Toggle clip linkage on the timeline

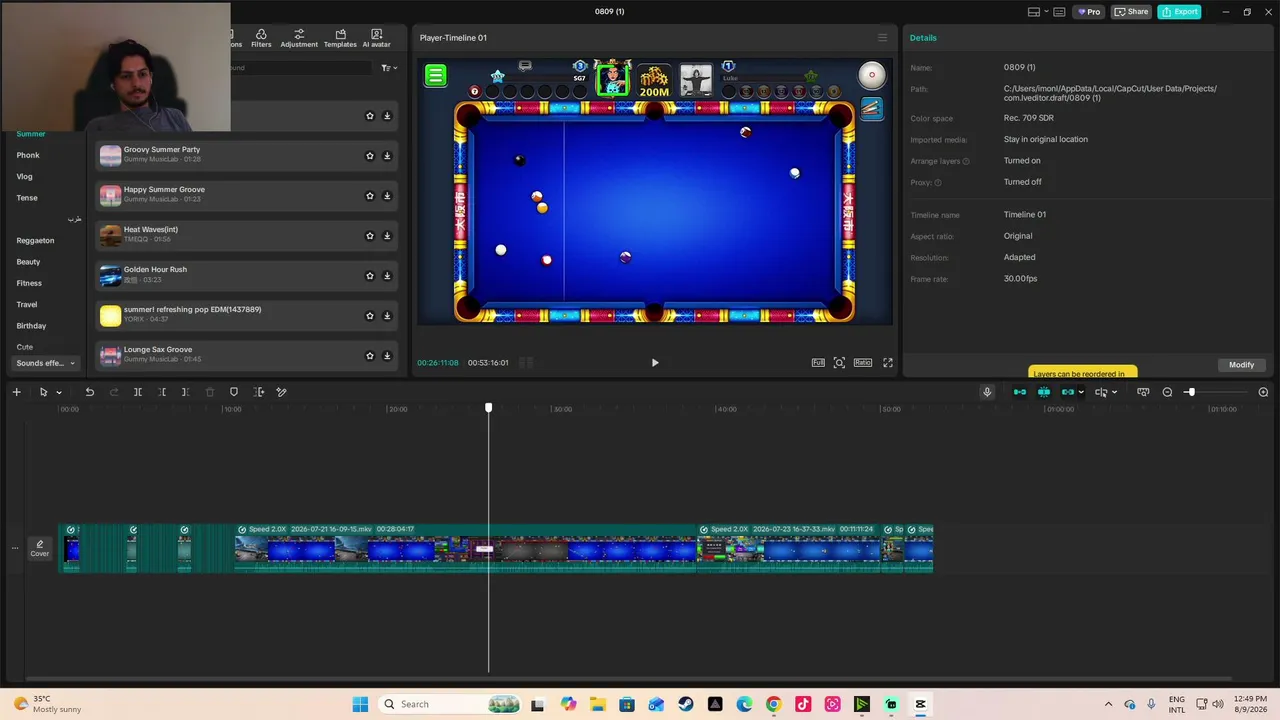coord(1067,392)
